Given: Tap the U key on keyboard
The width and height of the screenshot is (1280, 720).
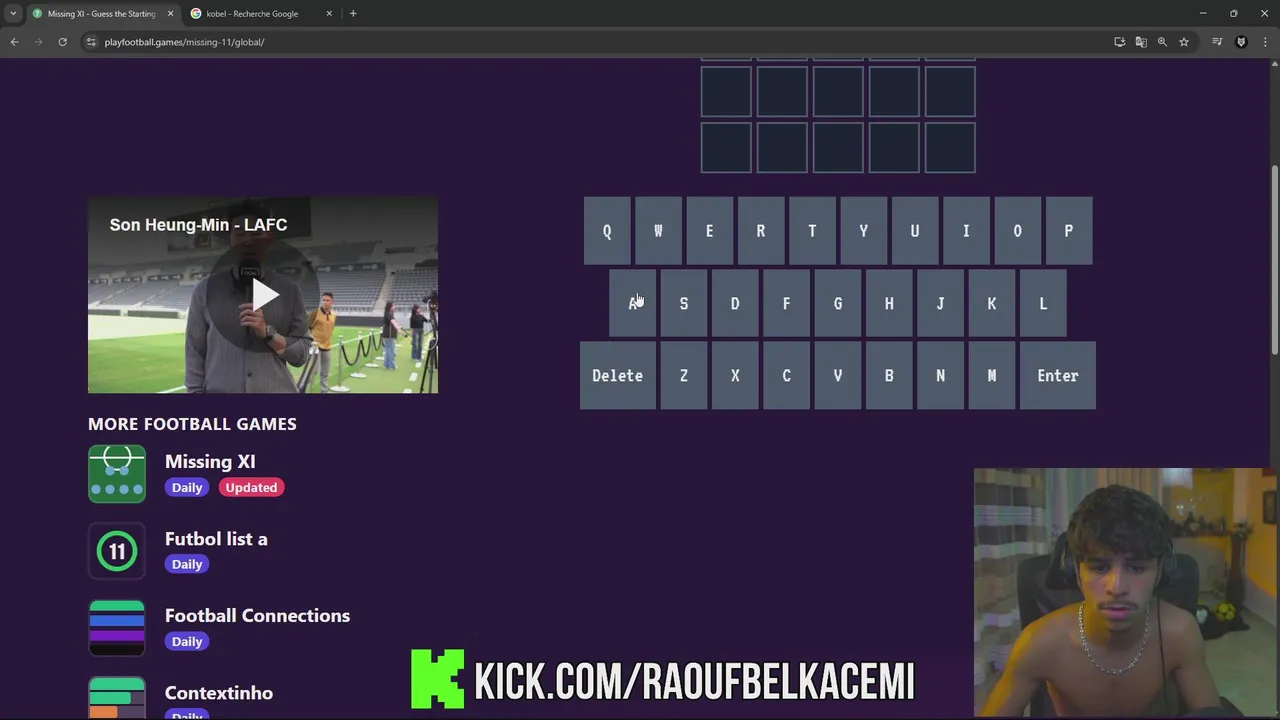Looking at the screenshot, I should [915, 231].
